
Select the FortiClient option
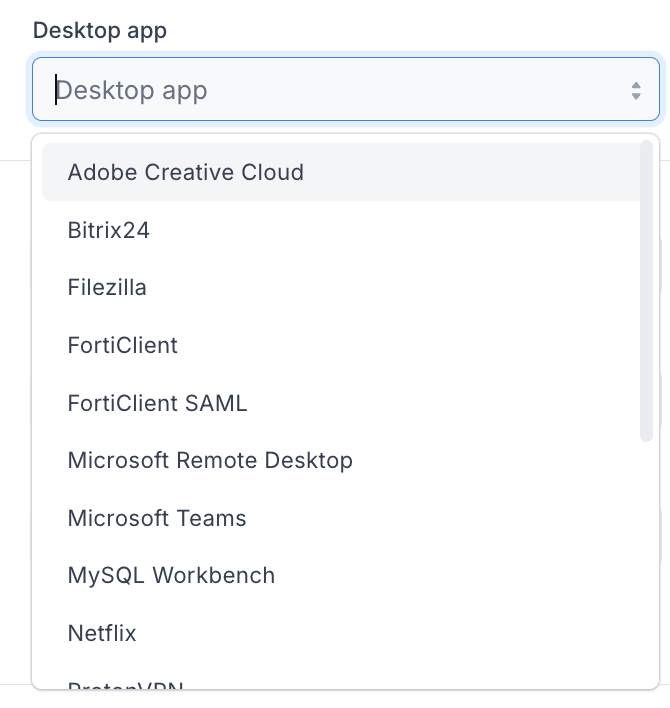tap(341, 345)
